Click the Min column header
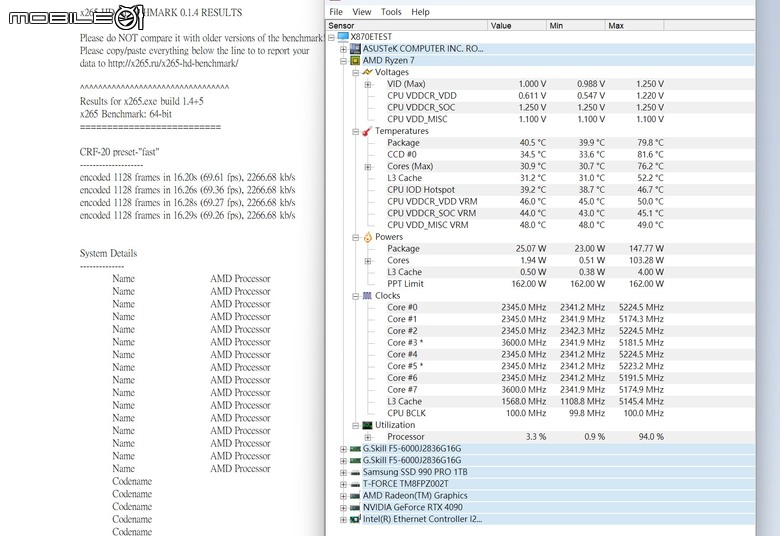This screenshot has height=536, width=780. (x=576, y=25)
